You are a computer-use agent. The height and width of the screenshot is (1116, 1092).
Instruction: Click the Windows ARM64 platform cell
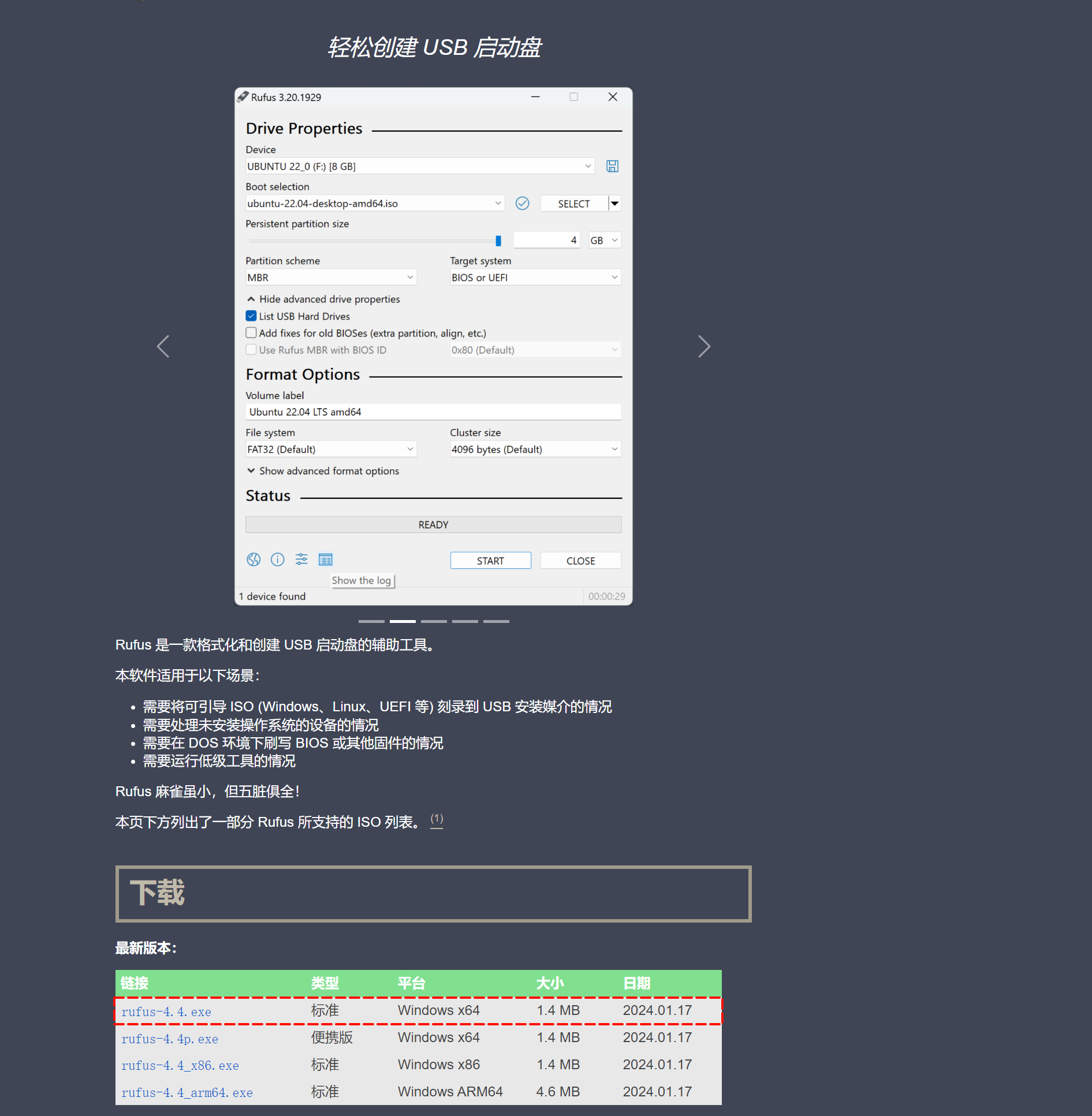click(x=450, y=1092)
